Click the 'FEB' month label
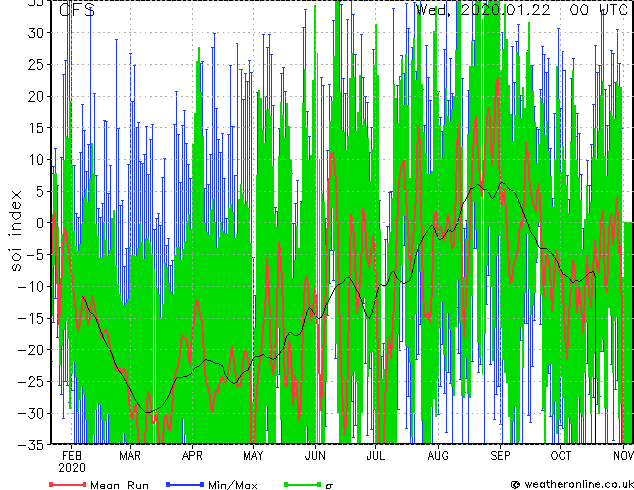 coord(72,456)
